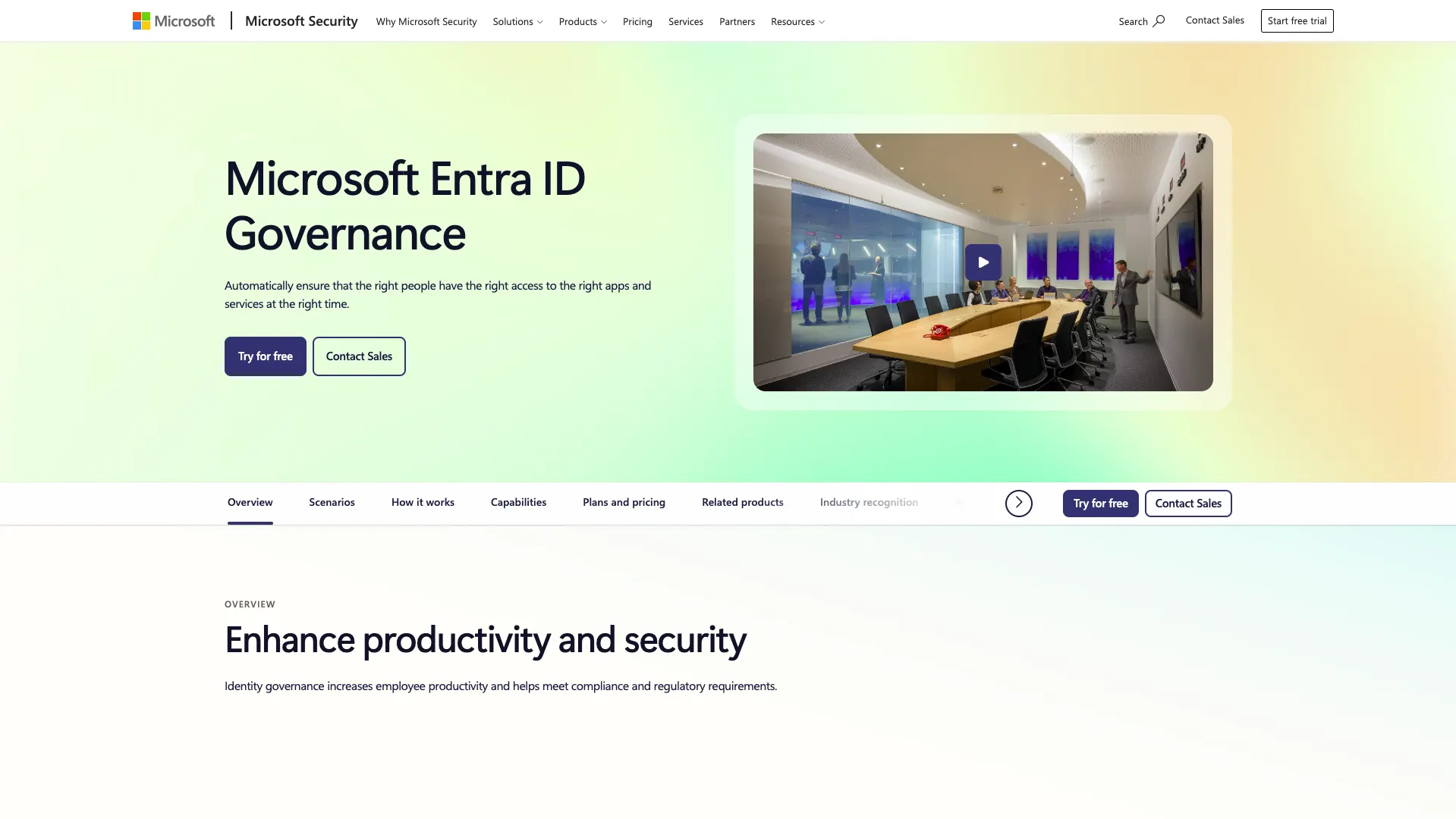Click Contact Sales in sticky bar
The image size is (1456, 819).
click(x=1188, y=504)
